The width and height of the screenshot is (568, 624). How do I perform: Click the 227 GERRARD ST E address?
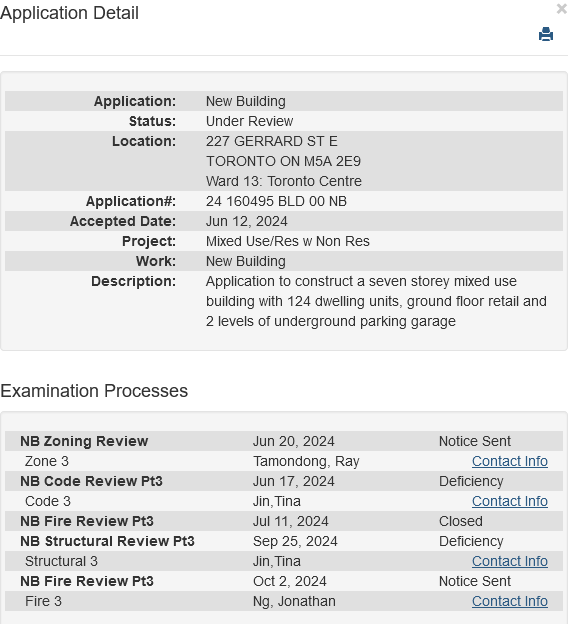click(271, 141)
